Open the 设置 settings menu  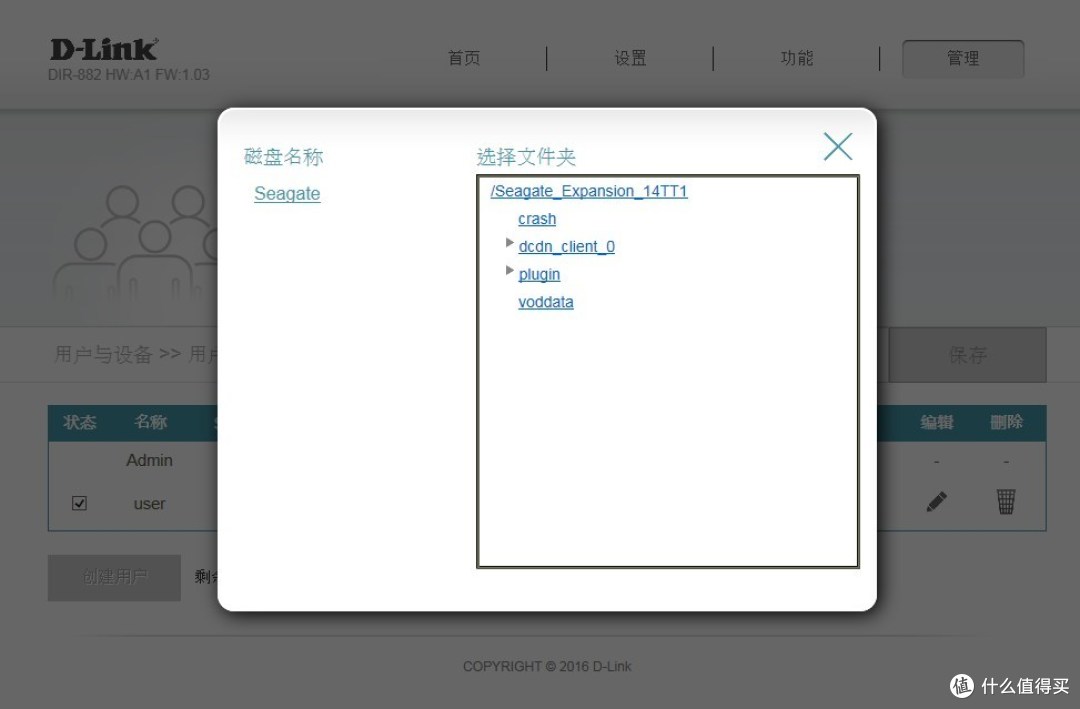[630, 58]
